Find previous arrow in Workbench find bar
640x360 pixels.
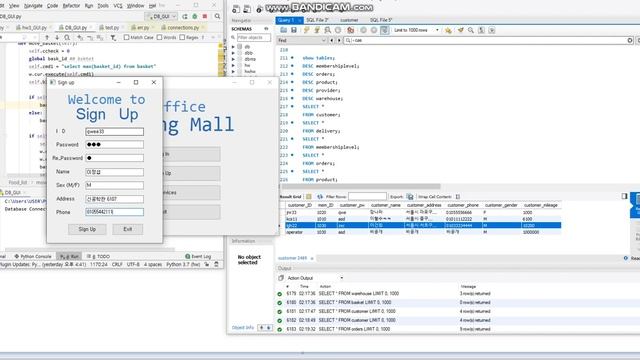[331, 40]
